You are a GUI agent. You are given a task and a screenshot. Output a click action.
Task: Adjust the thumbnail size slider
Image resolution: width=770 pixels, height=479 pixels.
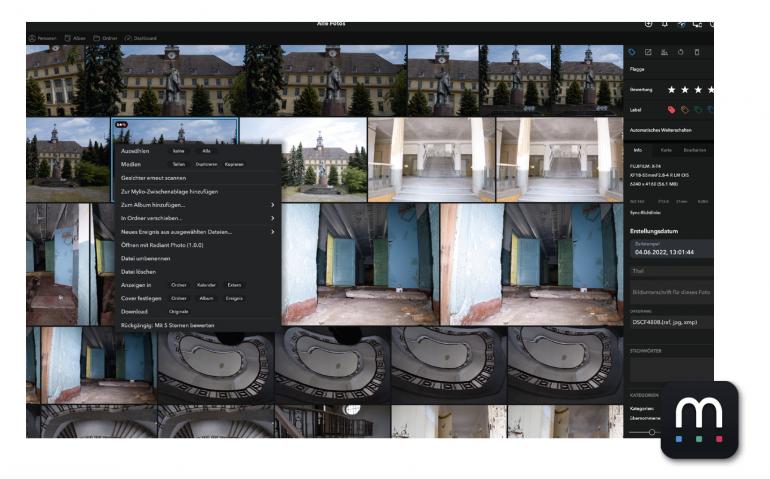point(652,432)
